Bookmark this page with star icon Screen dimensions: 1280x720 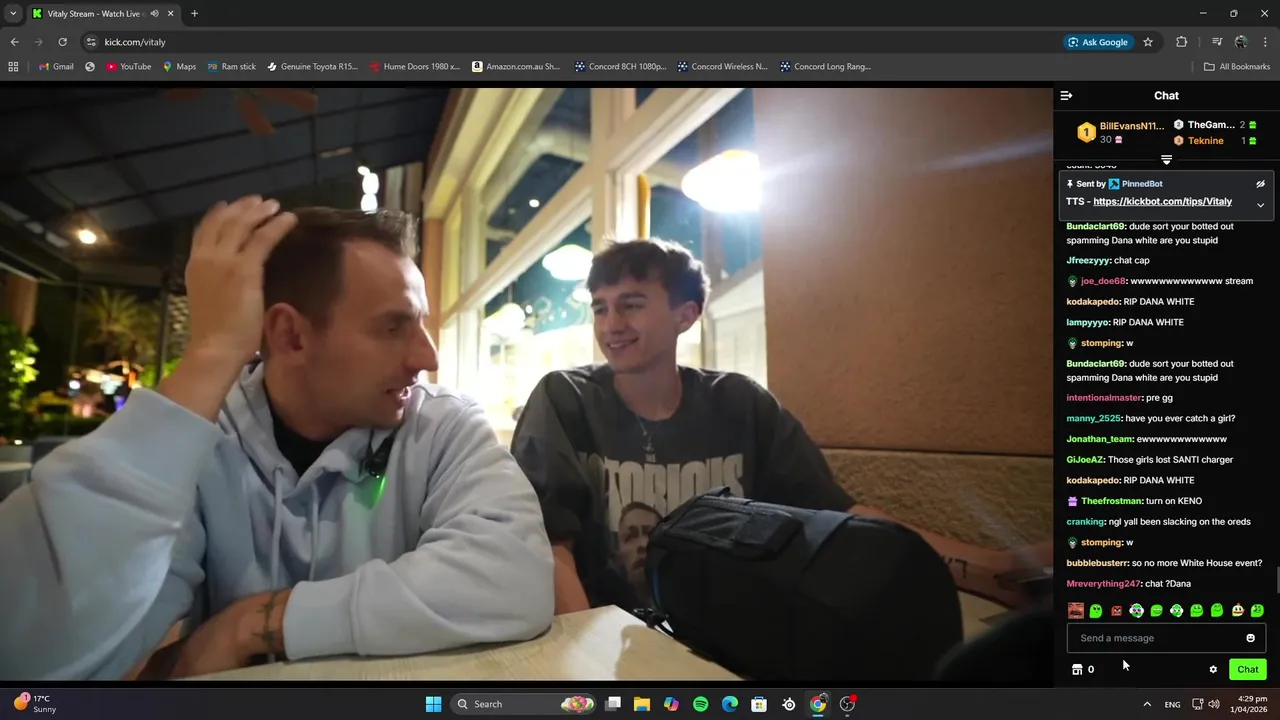[x=1148, y=42]
